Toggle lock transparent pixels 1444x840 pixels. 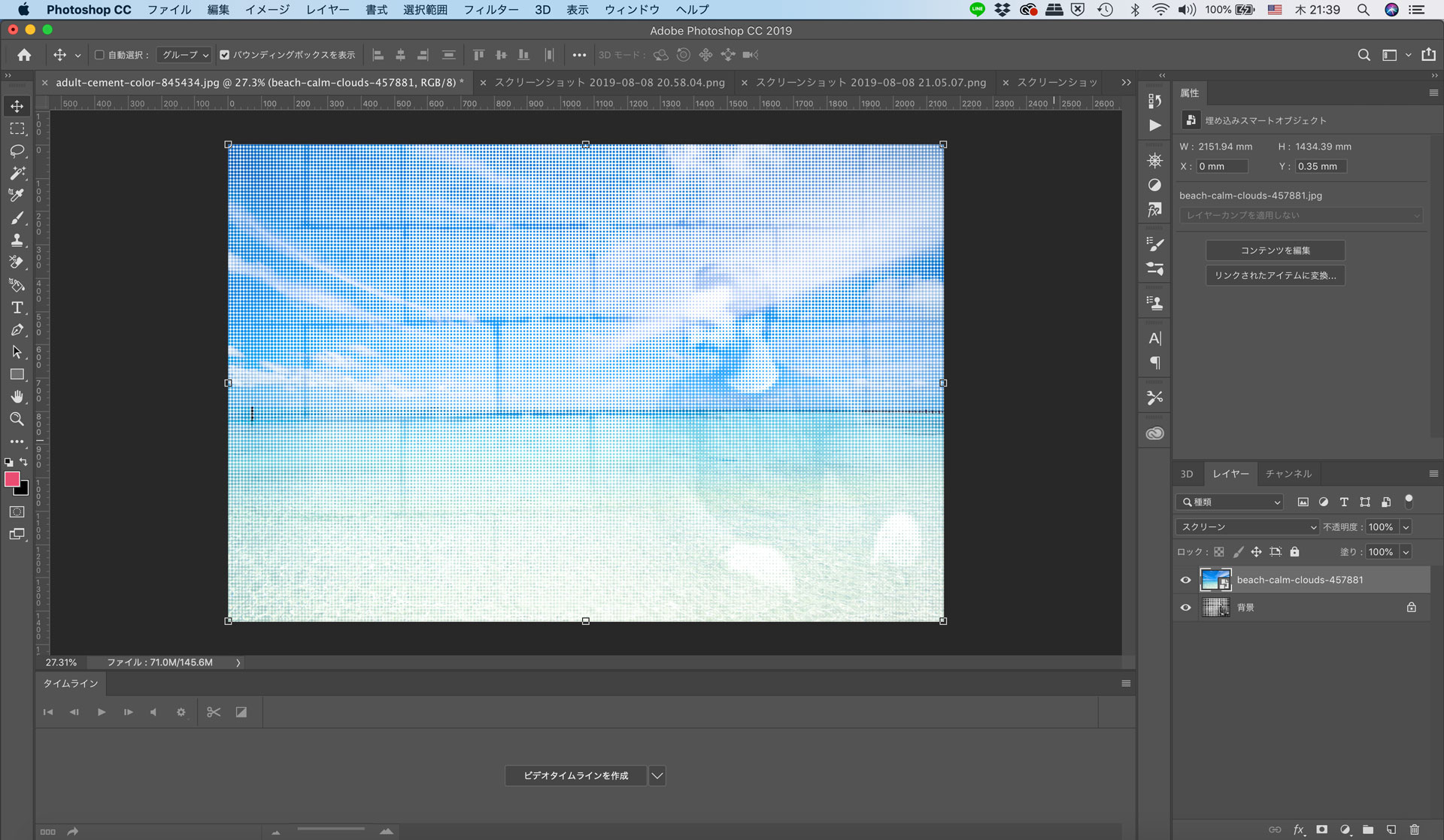click(1218, 552)
